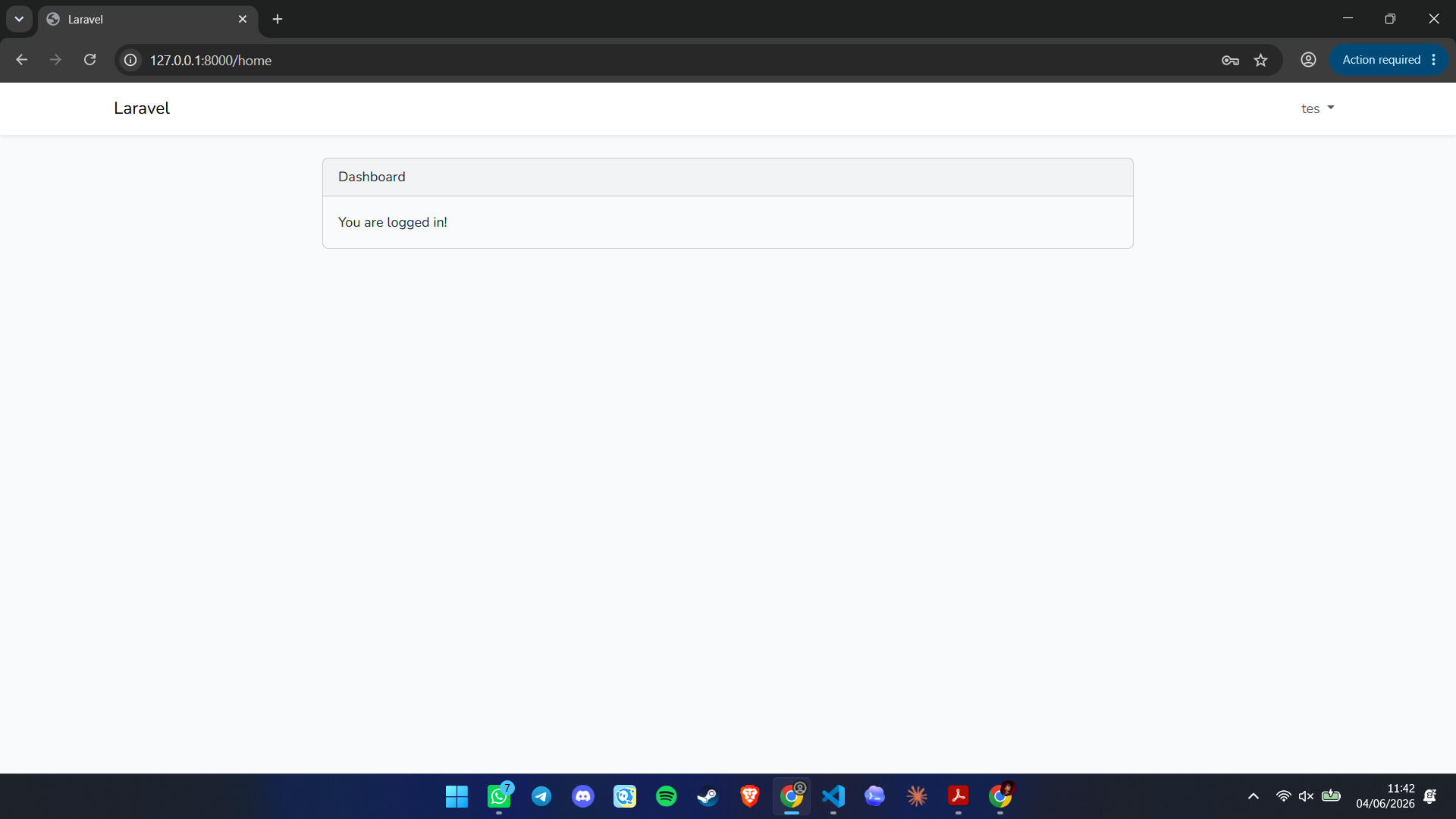The height and width of the screenshot is (819, 1456).
Task: Bookmark this page with the star
Action: point(1260,60)
